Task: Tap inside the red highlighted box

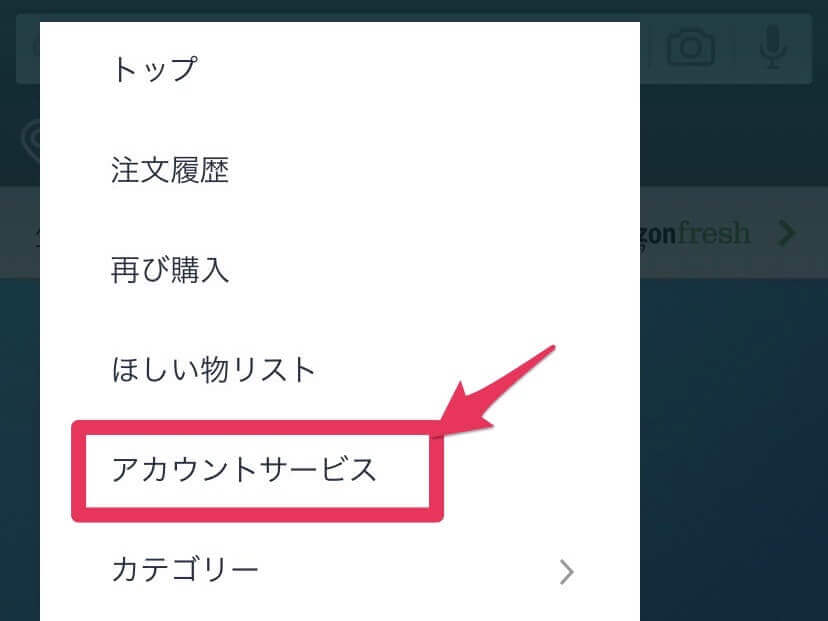Action: 257,471
